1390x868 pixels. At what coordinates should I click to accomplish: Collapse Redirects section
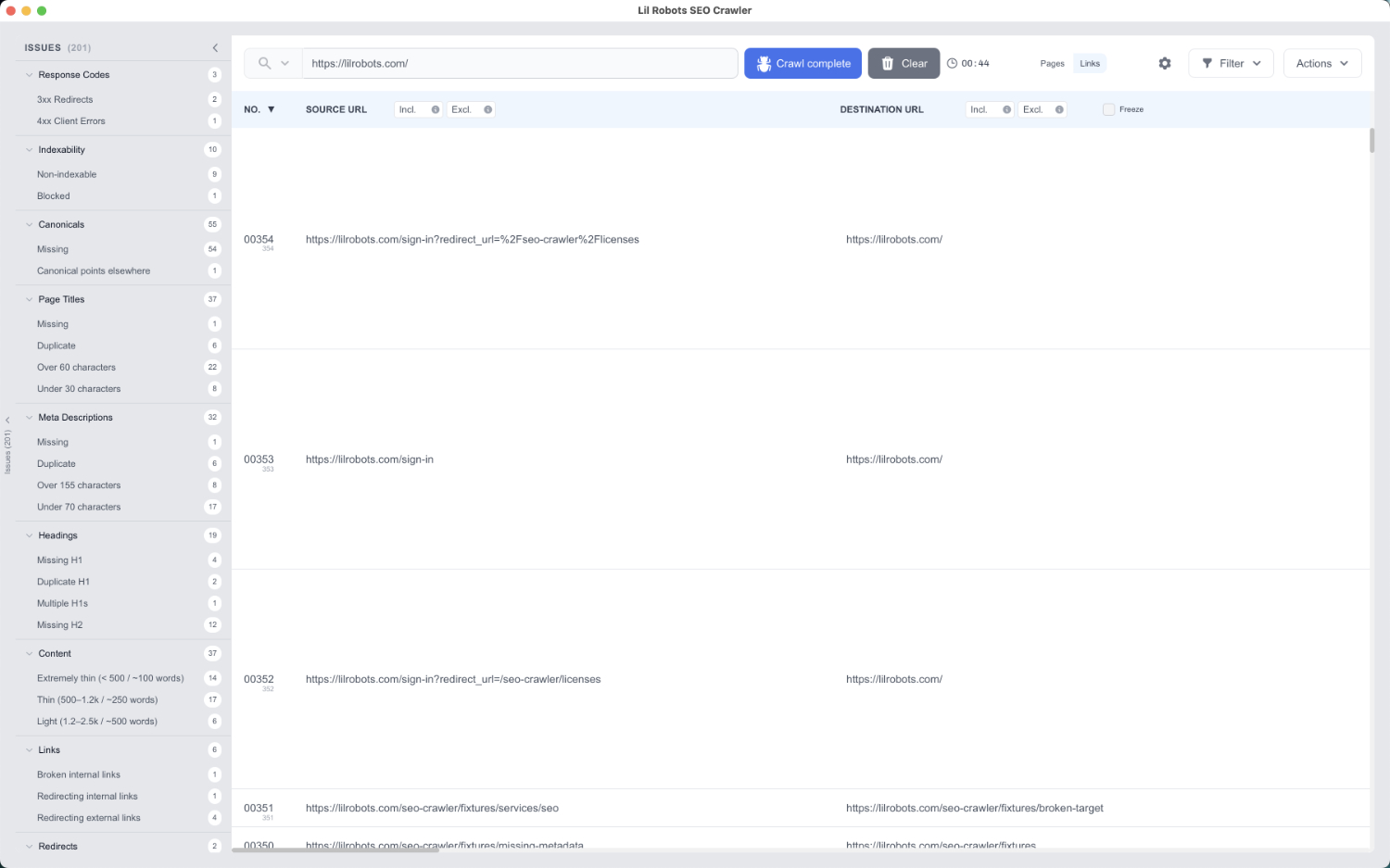click(30, 847)
